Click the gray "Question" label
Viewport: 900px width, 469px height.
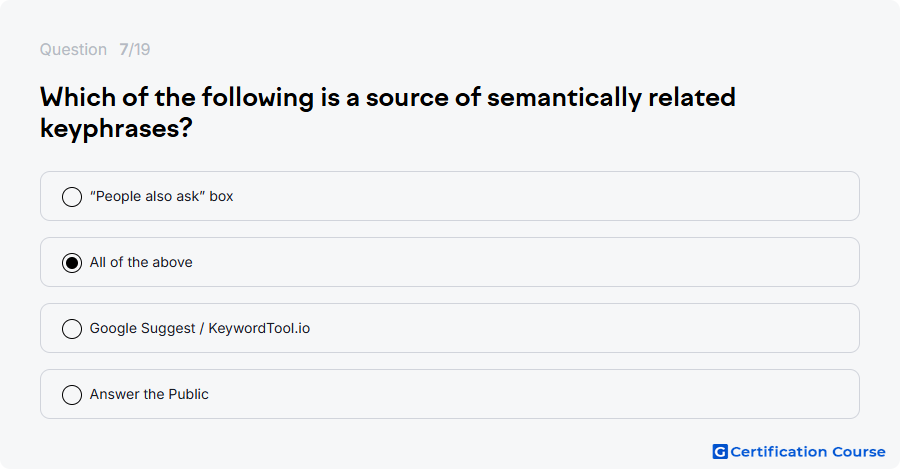click(73, 49)
